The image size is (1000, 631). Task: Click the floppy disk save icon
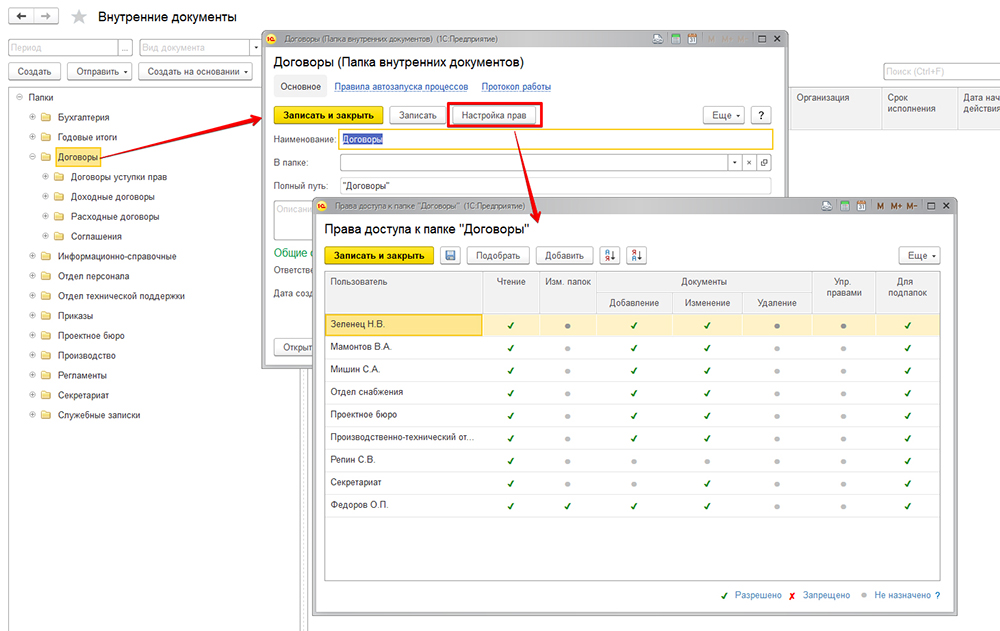pos(451,256)
